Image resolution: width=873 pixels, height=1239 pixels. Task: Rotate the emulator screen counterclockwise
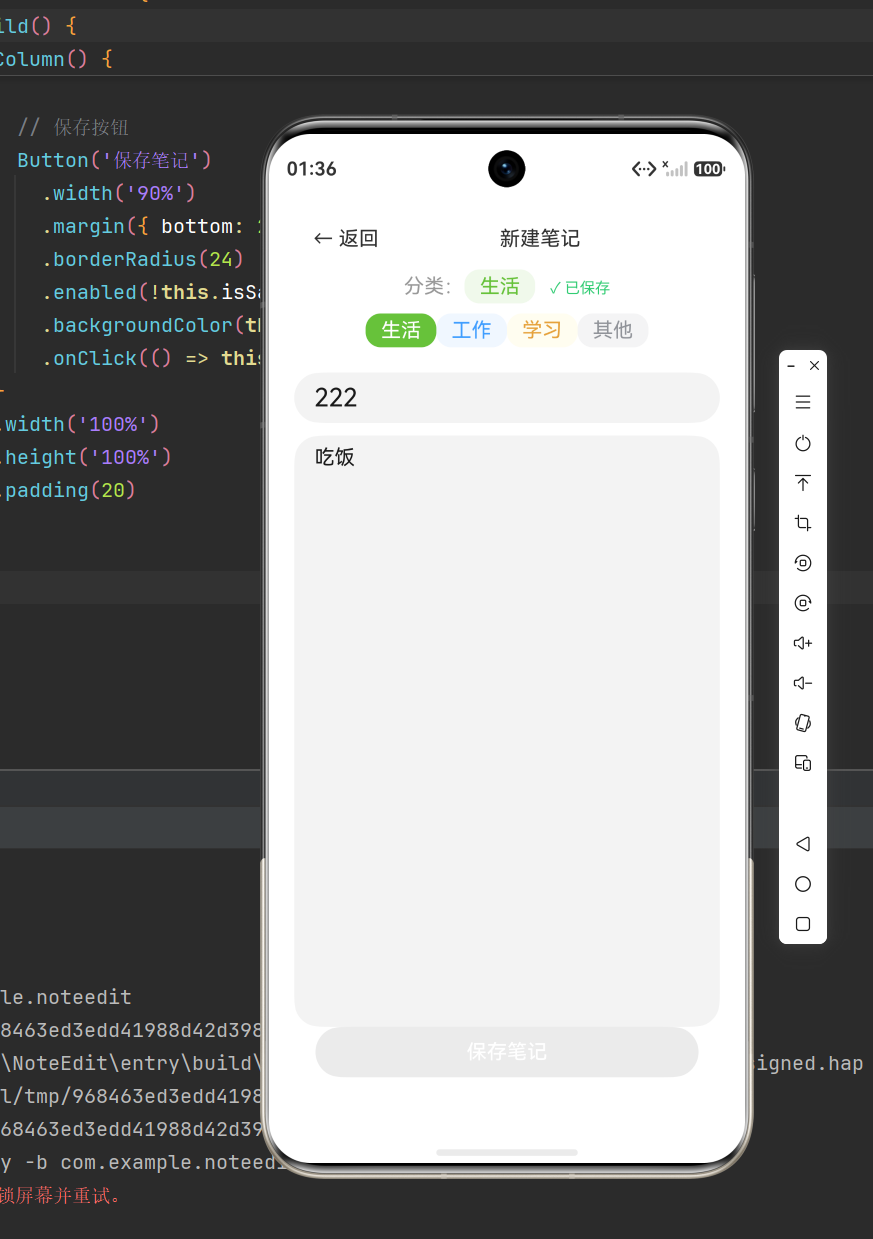coord(802,563)
